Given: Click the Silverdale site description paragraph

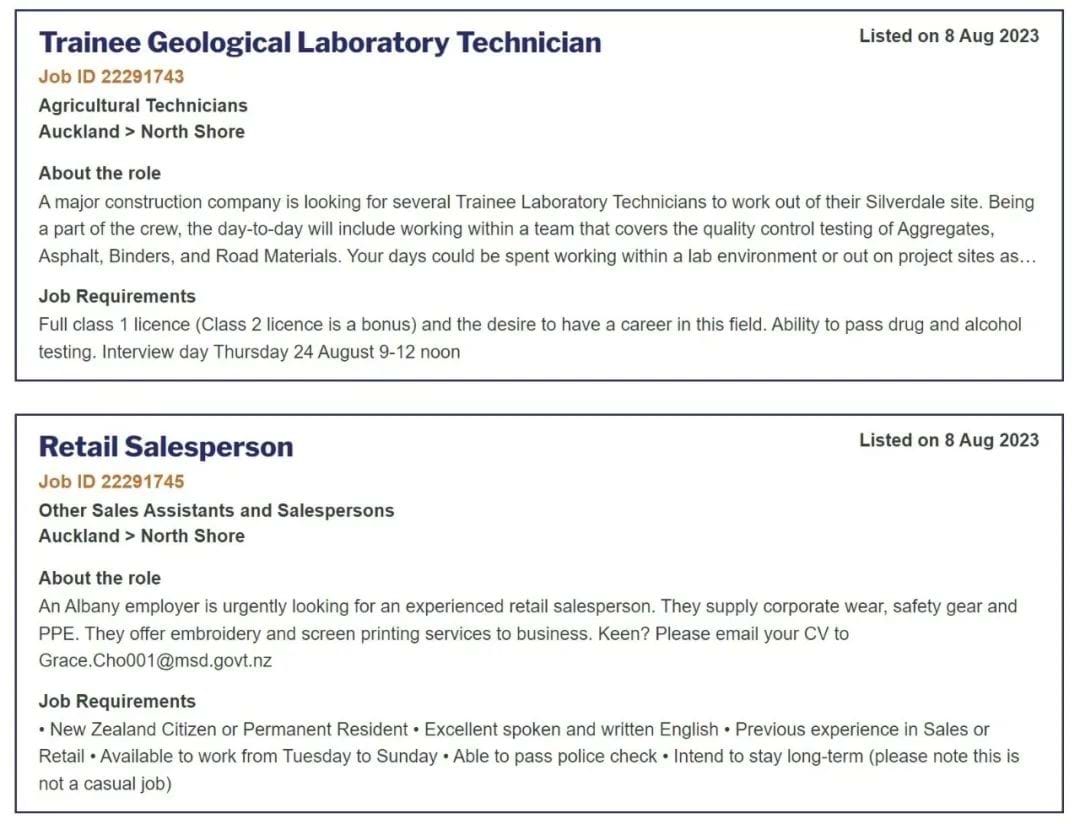Looking at the screenshot, I should [x=537, y=229].
